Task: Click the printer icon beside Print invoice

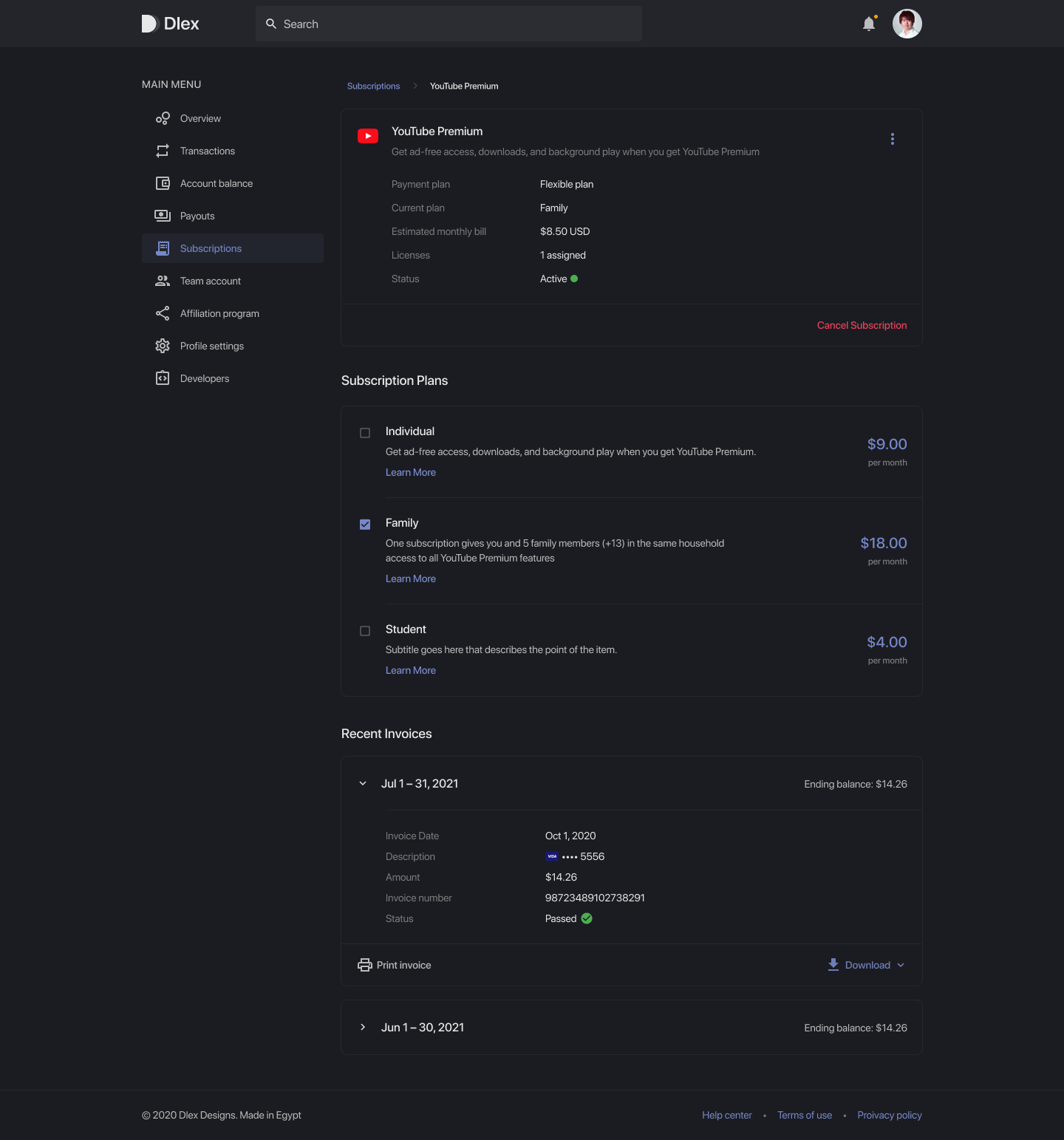Action: (365, 965)
